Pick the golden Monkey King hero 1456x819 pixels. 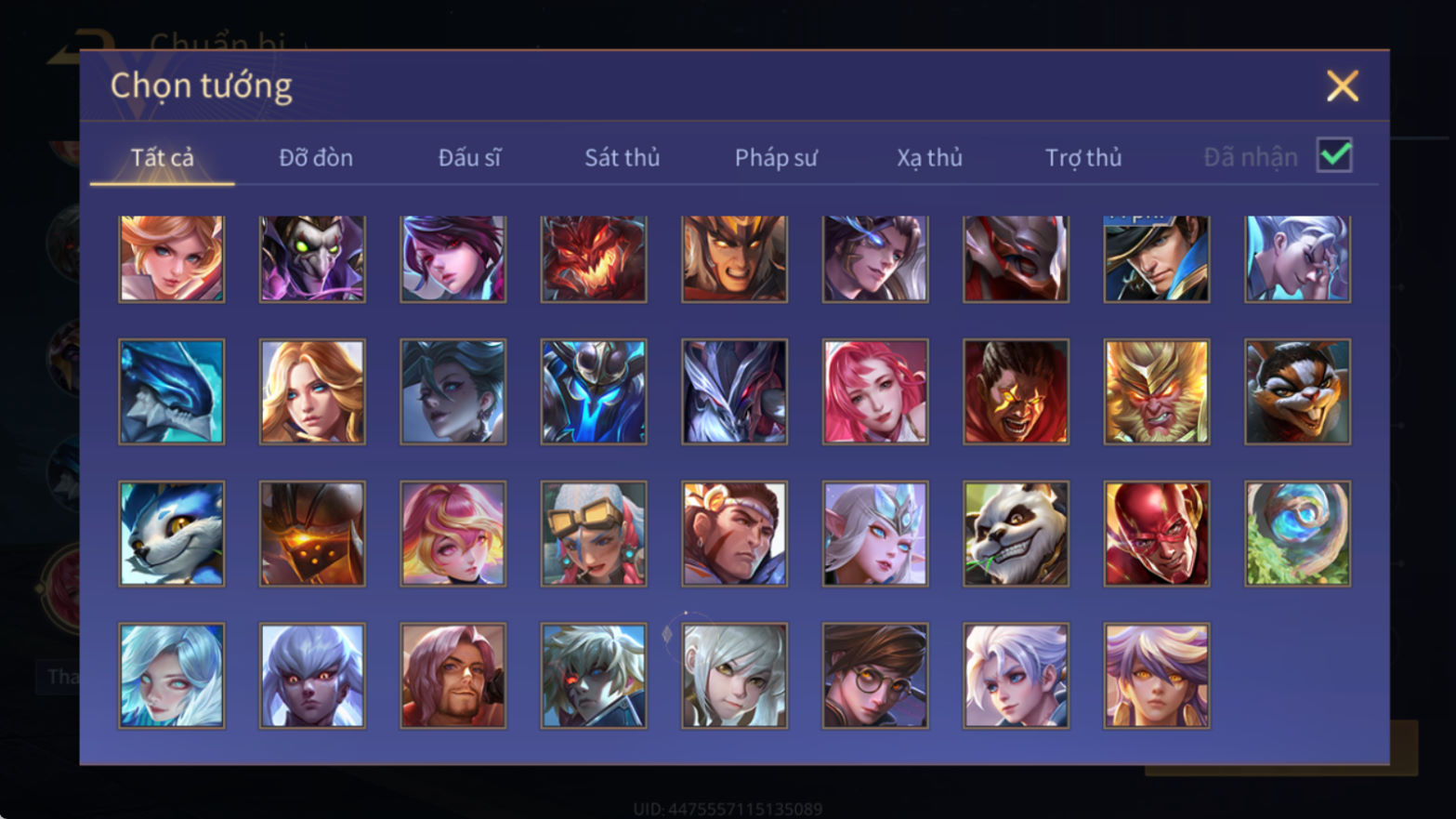[x=1157, y=391]
